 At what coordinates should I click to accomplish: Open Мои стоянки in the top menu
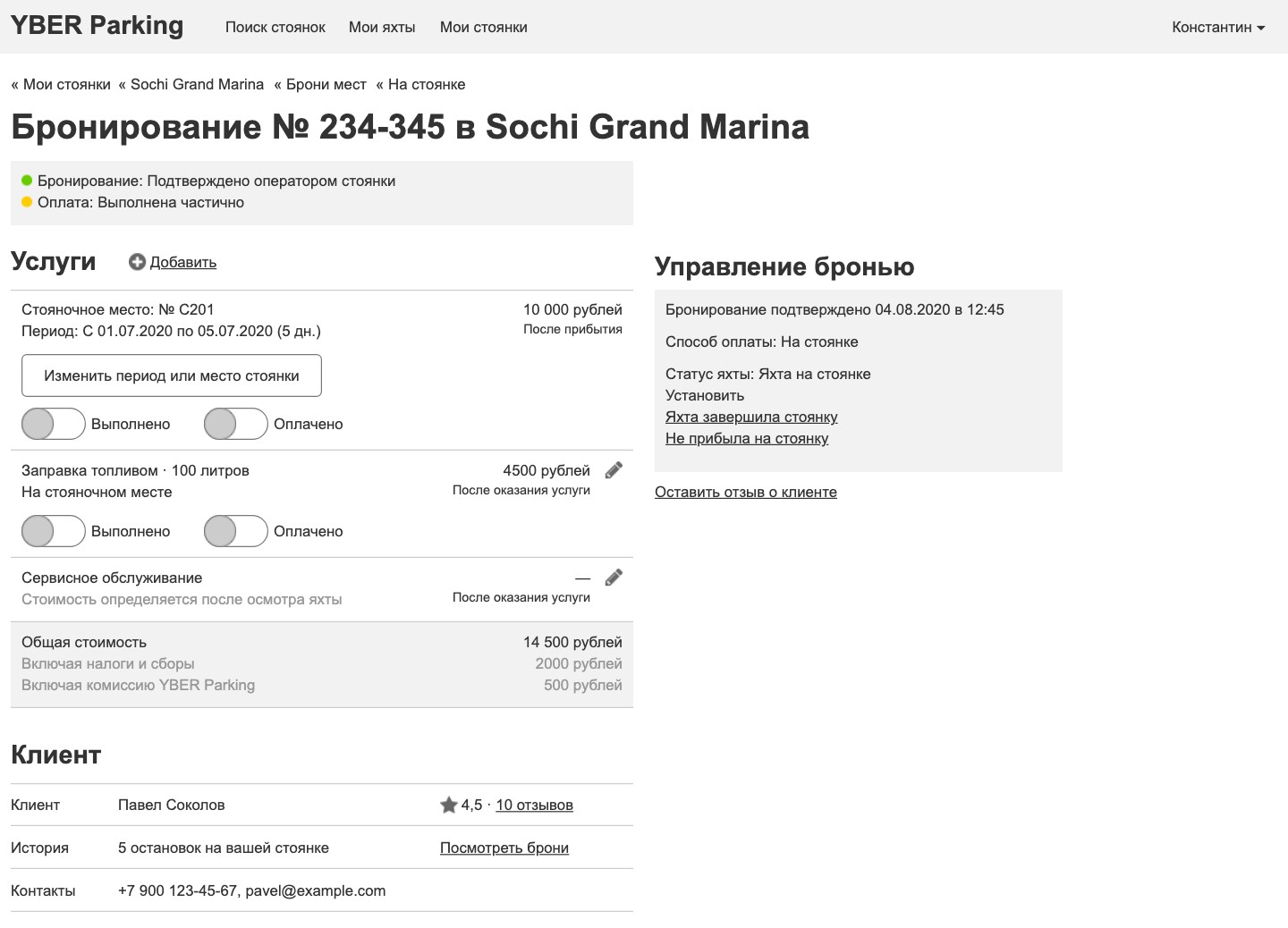tap(484, 27)
